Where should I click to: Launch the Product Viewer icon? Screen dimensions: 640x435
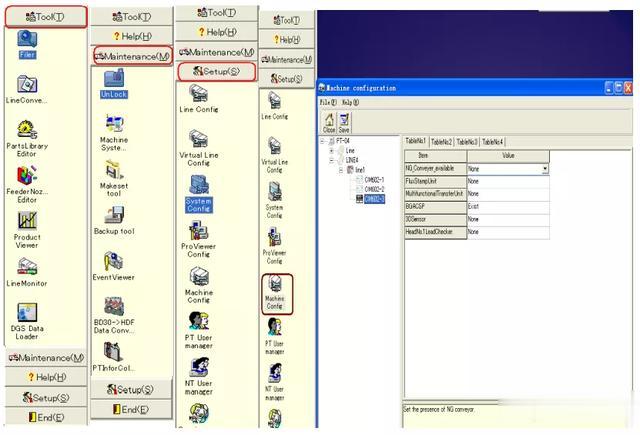click(x=27, y=230)
